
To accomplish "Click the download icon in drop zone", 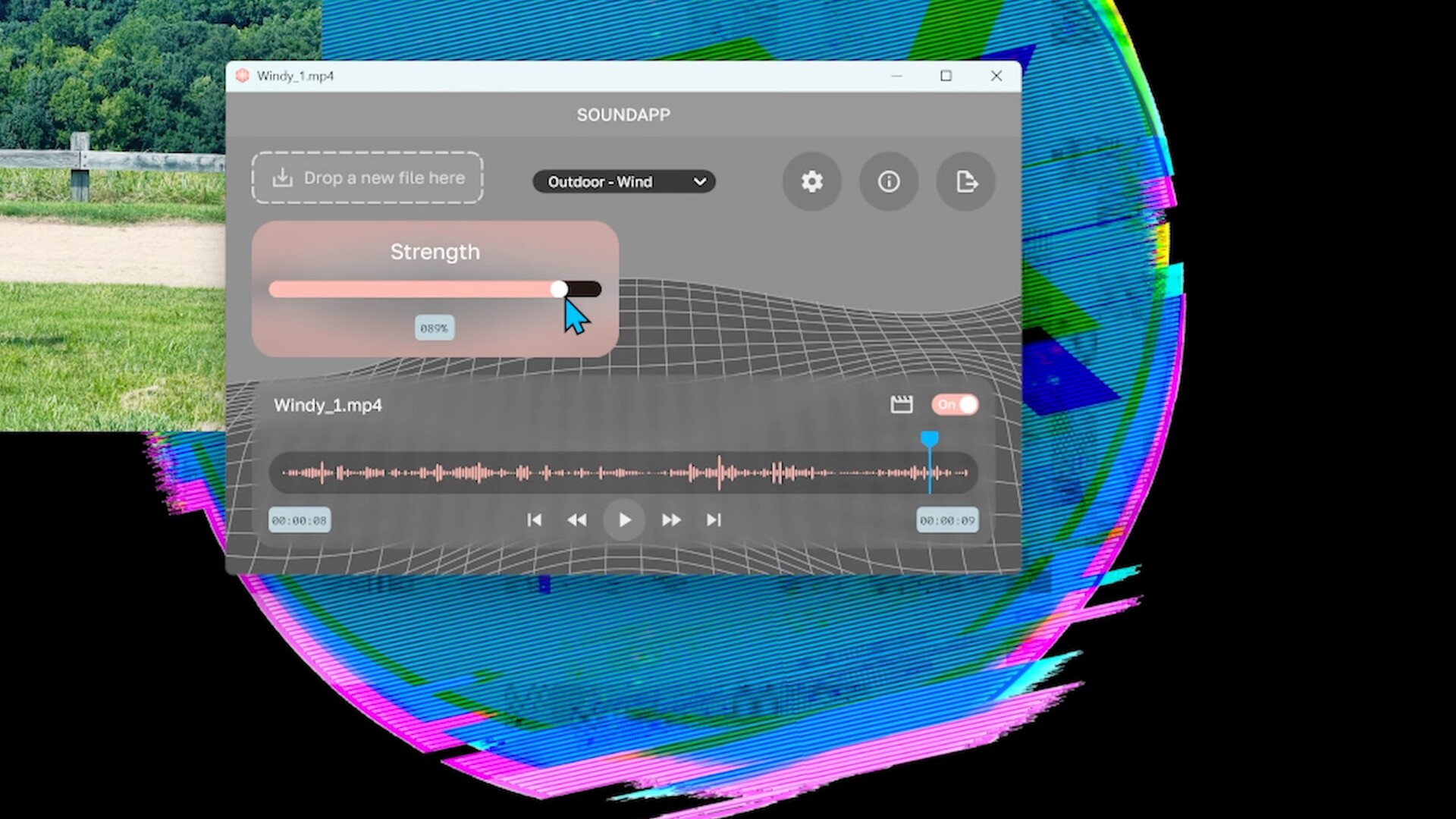I will coord(283,177).
